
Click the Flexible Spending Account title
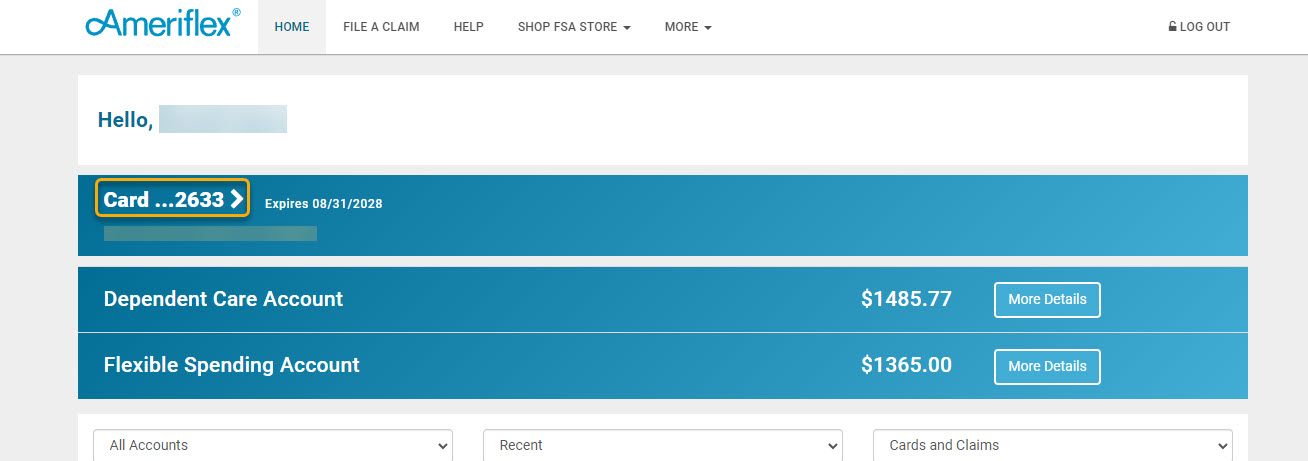[231, 365]
